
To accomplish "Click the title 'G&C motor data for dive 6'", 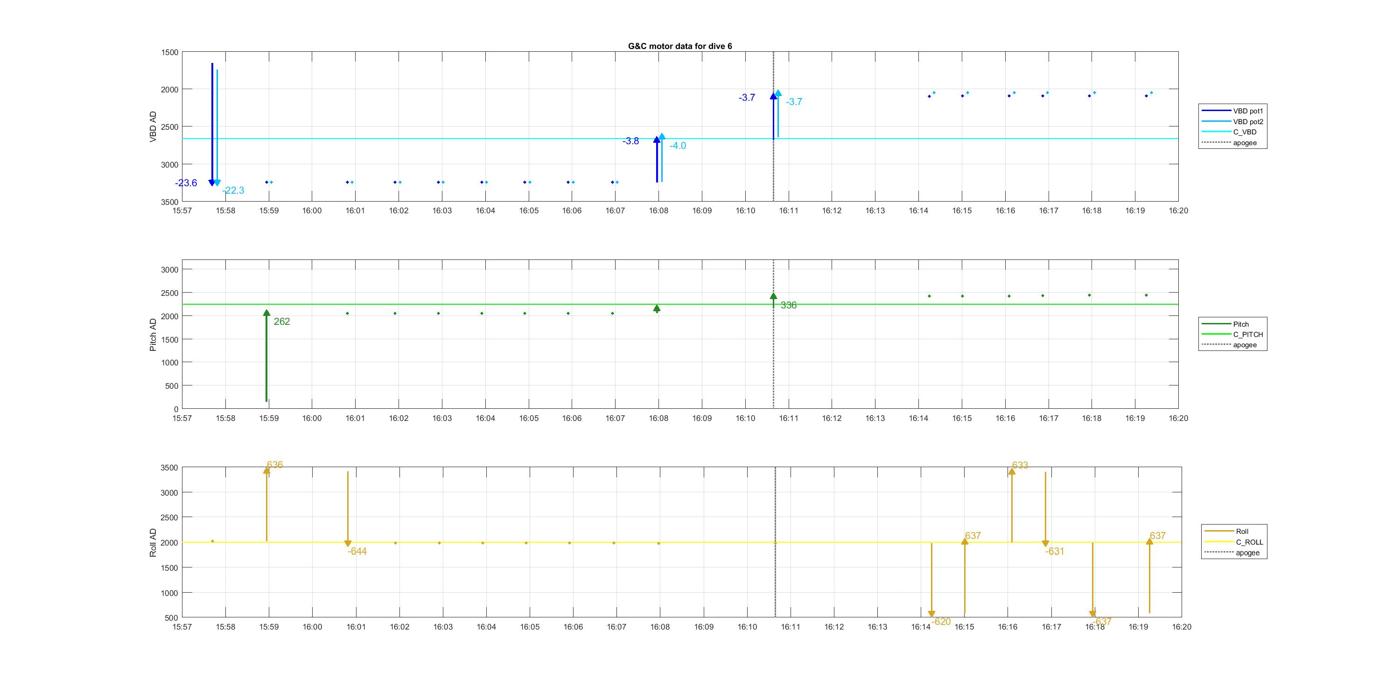I will (679, 46).
